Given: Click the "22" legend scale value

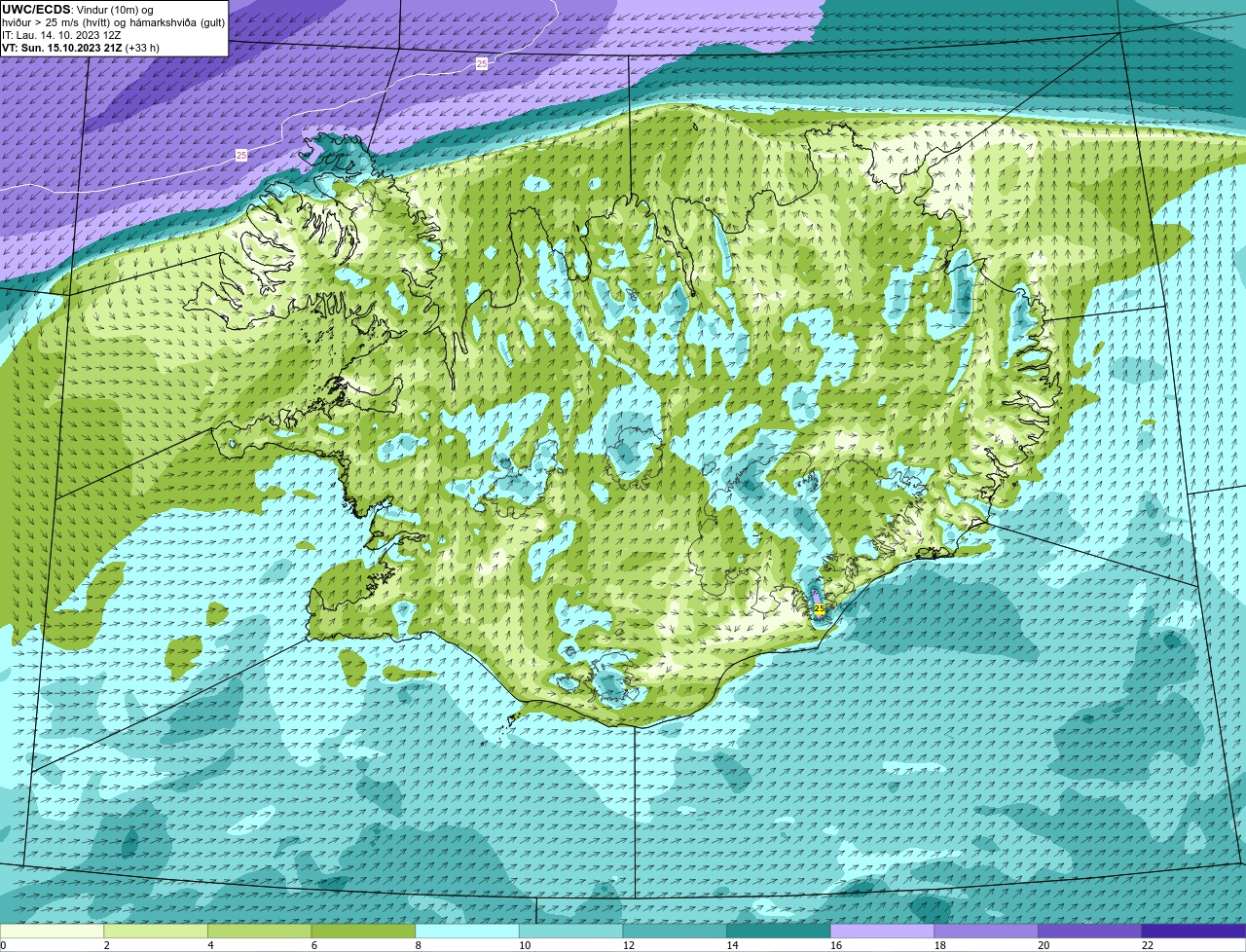Looking at the screenshot, I should pos(1148,945).
